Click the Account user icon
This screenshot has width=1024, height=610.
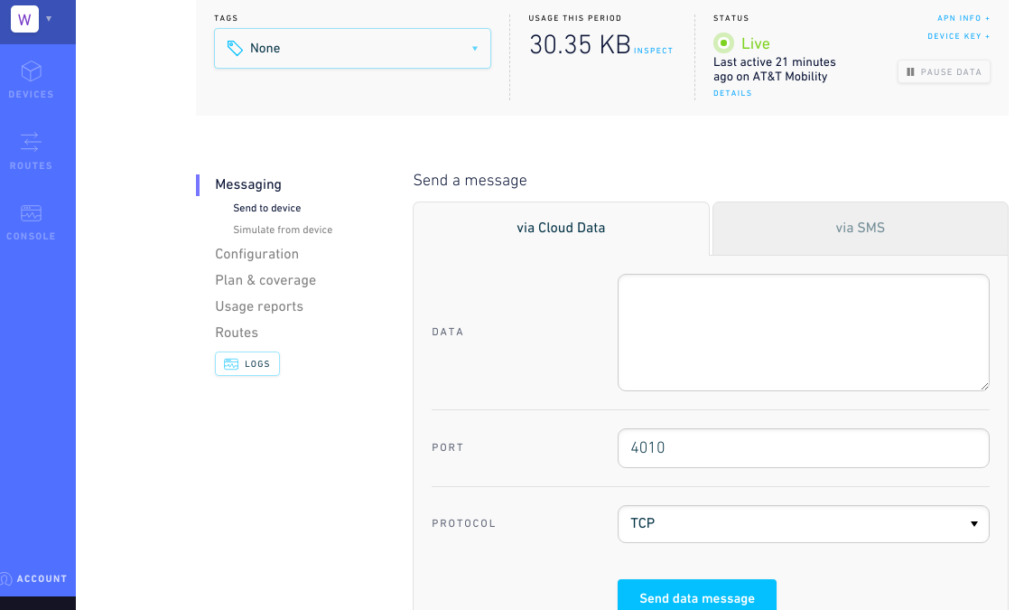(7, 579)
